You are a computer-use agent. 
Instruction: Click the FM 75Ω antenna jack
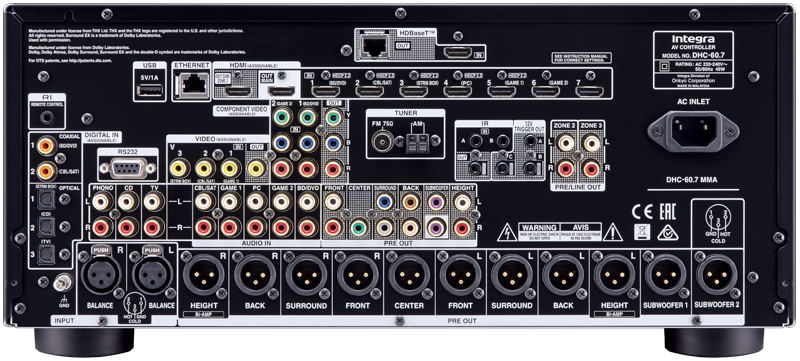383,141
